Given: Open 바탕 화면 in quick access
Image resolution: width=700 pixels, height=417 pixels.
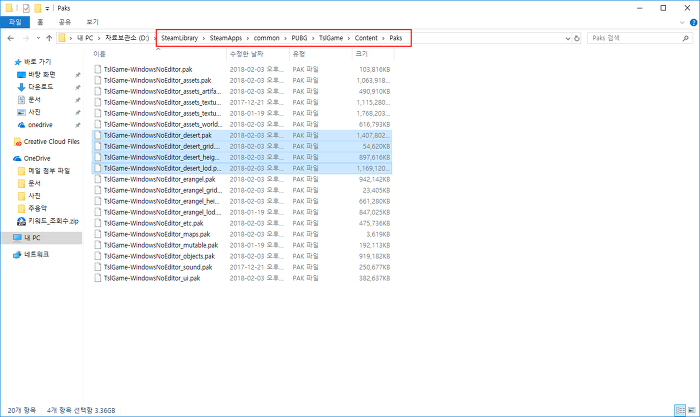Looking at the screenshot, I should tap(42, 75).
